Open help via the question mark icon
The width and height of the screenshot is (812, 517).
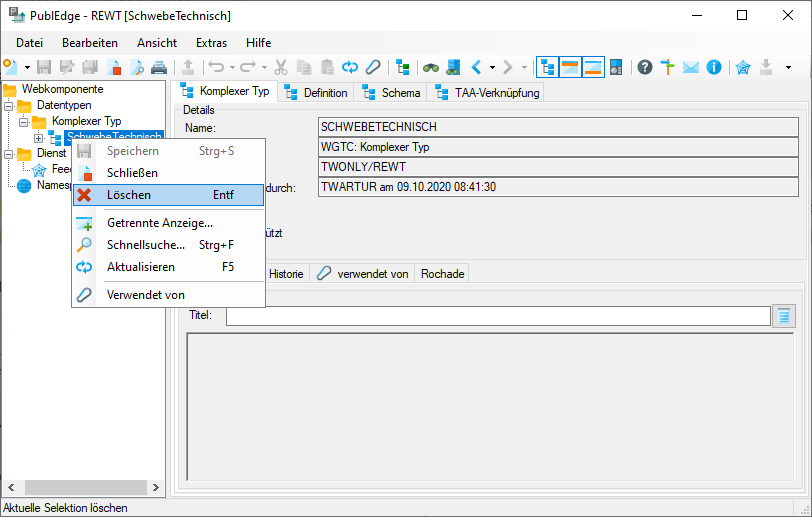pos(645,67)
